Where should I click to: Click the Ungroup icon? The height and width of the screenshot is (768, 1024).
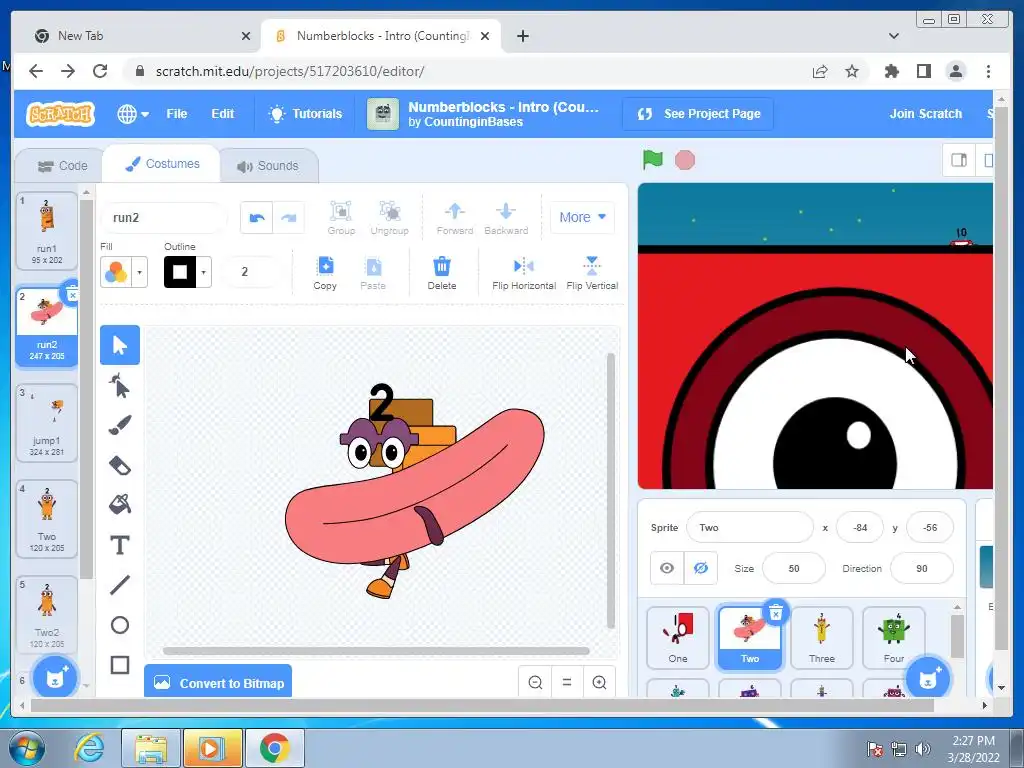pos(389,217)
